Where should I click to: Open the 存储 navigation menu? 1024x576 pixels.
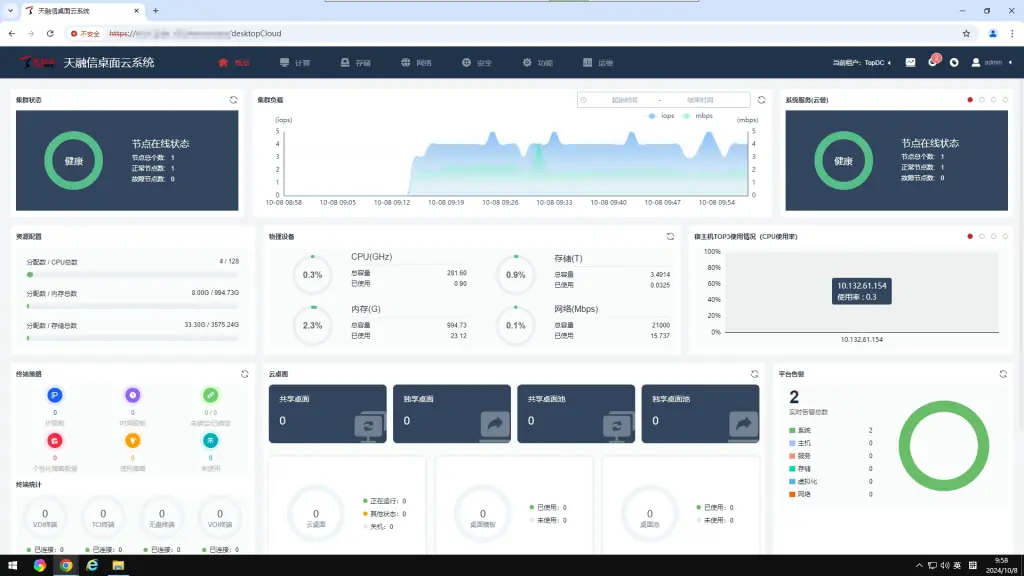pyautogui.click(x=355, y=63)
